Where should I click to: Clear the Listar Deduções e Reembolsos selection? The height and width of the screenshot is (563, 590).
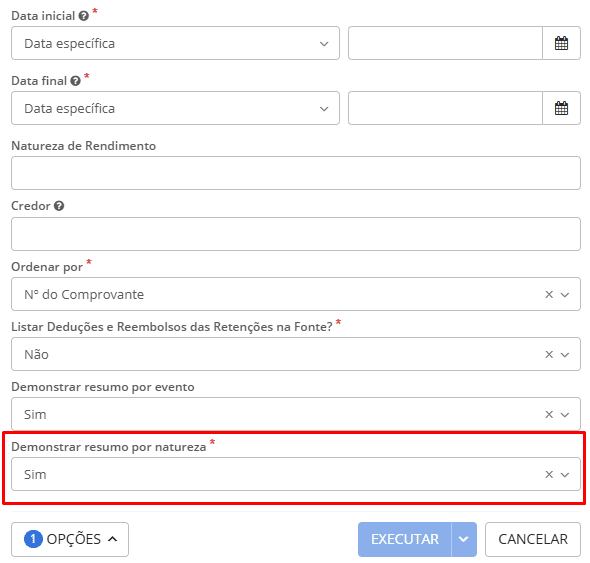549,355
